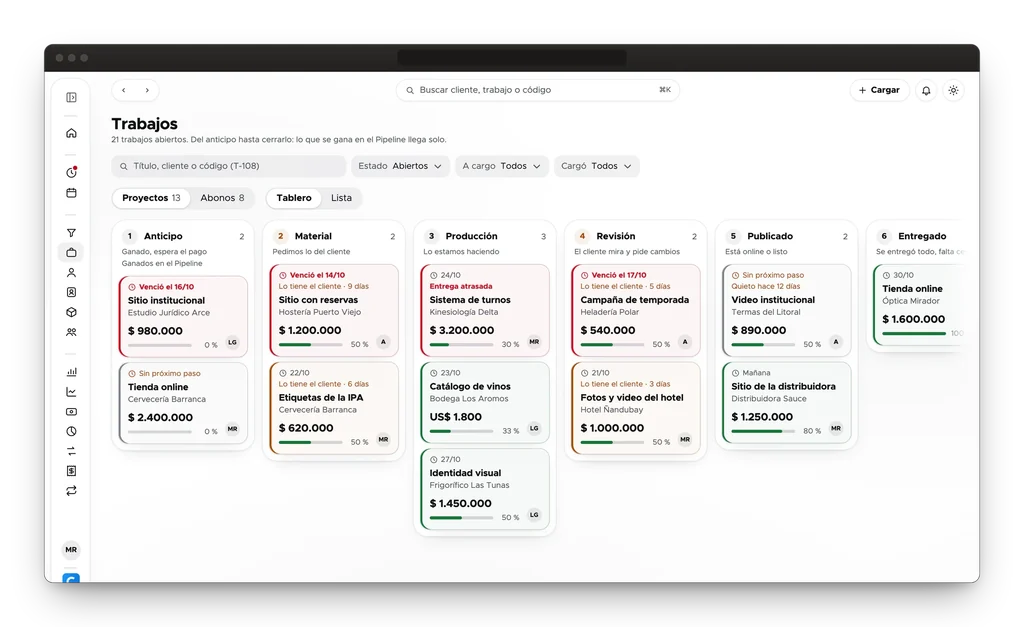This screenshot has width=1024, height=627.
Task: Open the MR user avatar in sidebar
Action: [x=71, y=550]
